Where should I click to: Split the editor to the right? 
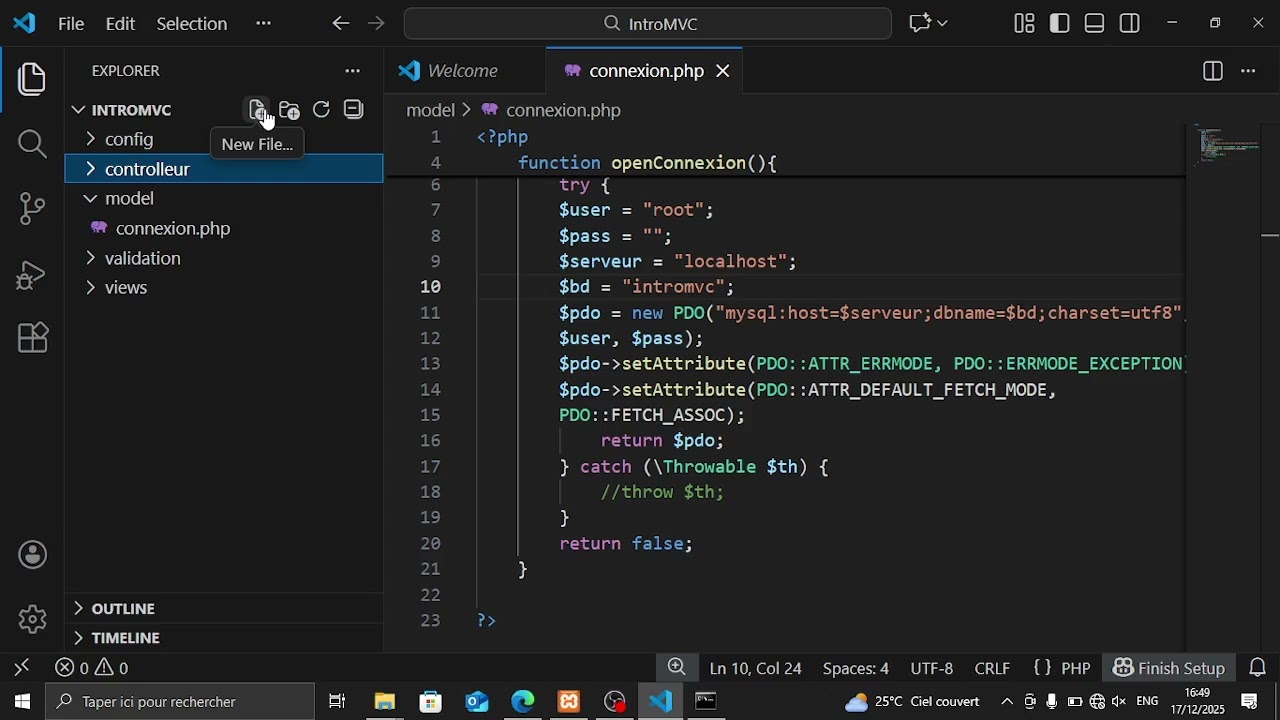[1212, 71]
